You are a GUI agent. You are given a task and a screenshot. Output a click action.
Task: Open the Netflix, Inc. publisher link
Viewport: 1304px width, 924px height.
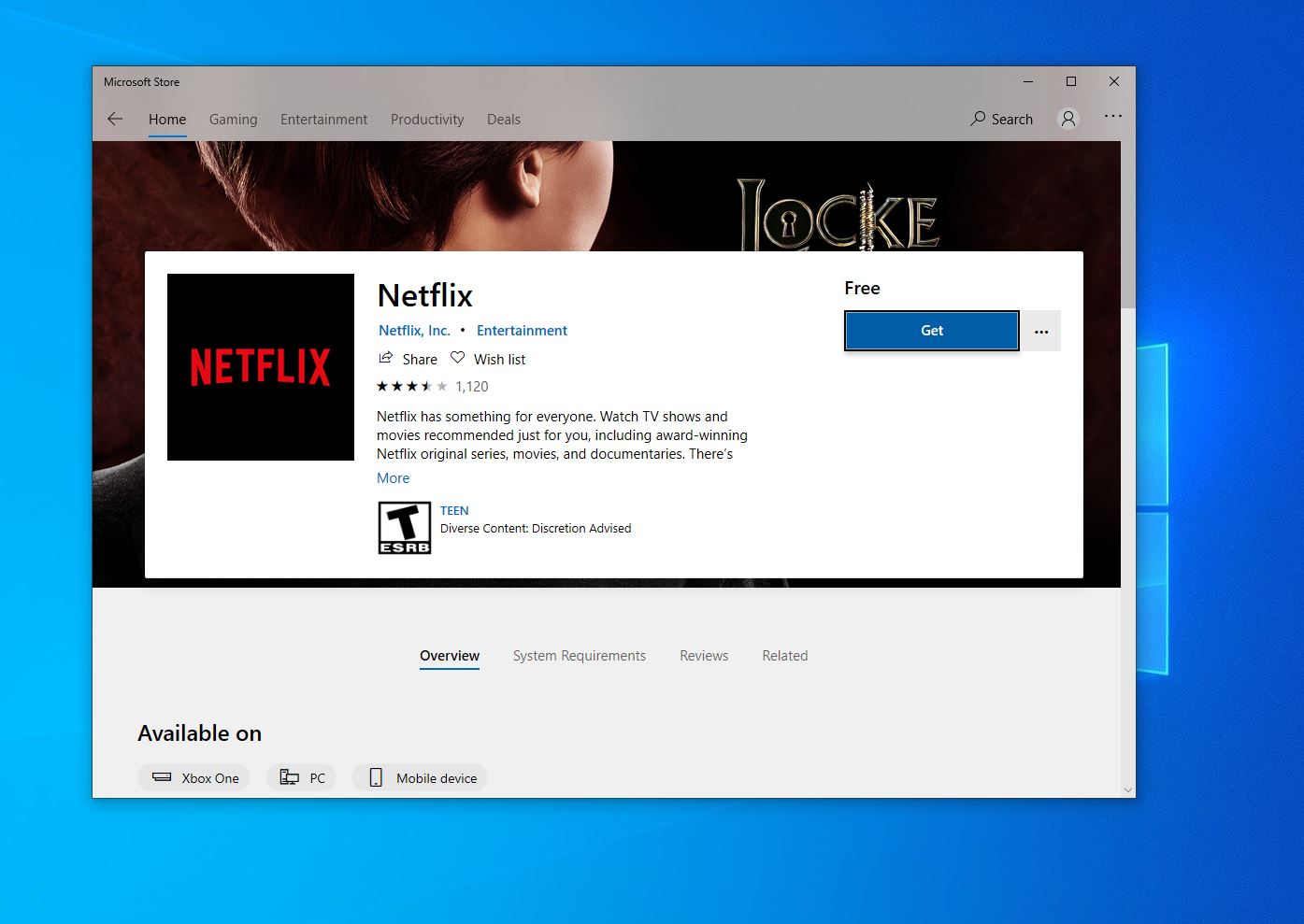tap(414, 330)
